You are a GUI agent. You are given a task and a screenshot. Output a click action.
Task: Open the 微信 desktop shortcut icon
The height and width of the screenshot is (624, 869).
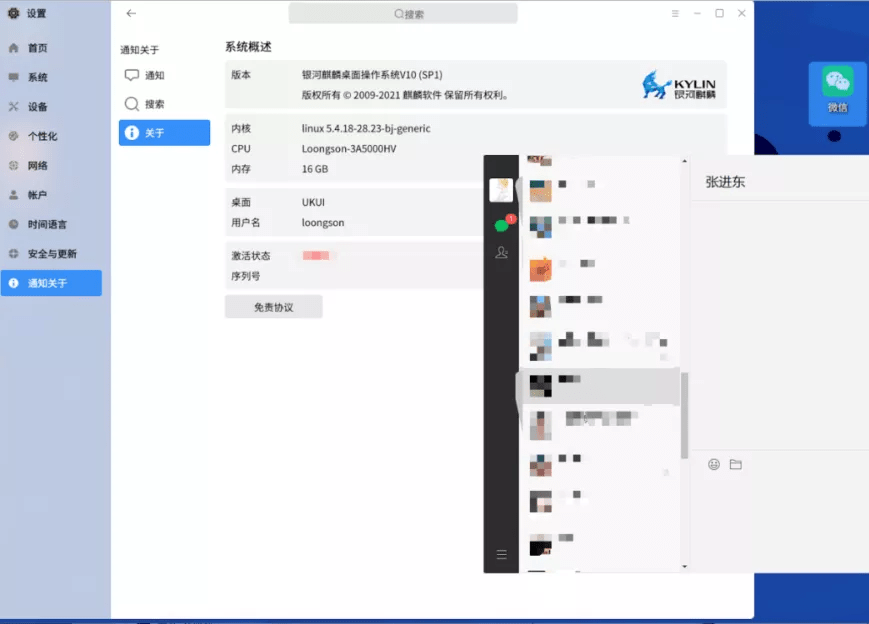click(x=837, y=92)
